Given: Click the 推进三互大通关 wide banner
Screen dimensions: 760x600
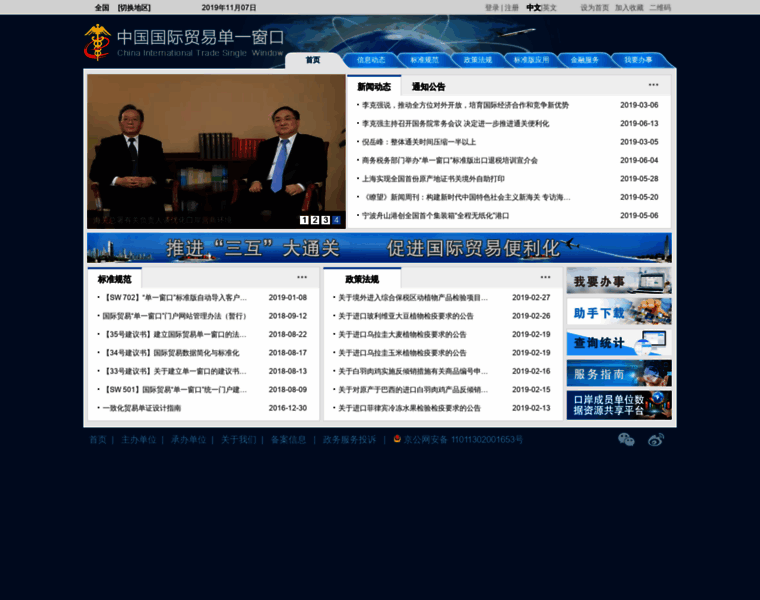Looking at the screenshot, I should tap(380, 248).
